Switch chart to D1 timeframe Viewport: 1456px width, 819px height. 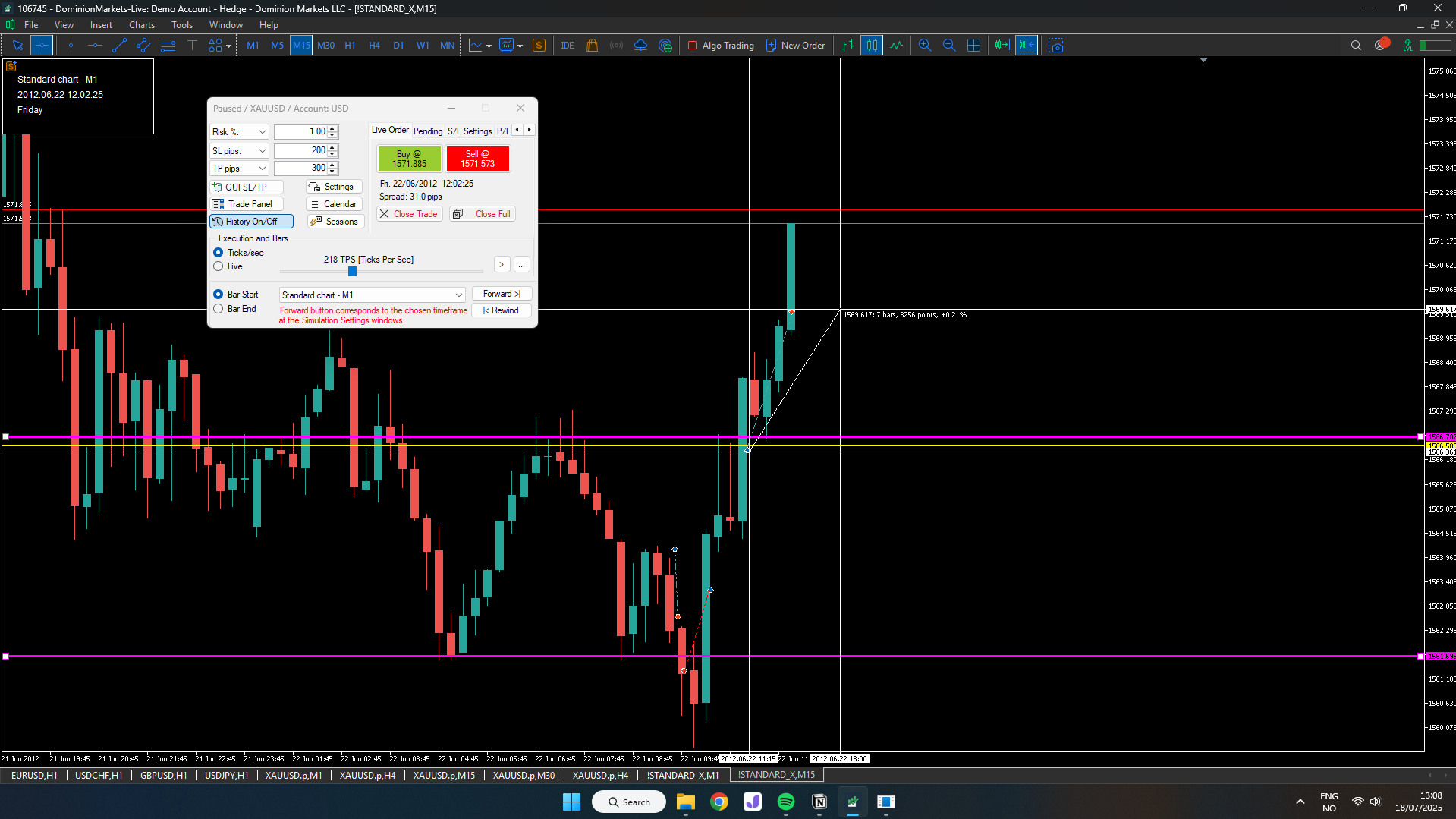point(398,46)
